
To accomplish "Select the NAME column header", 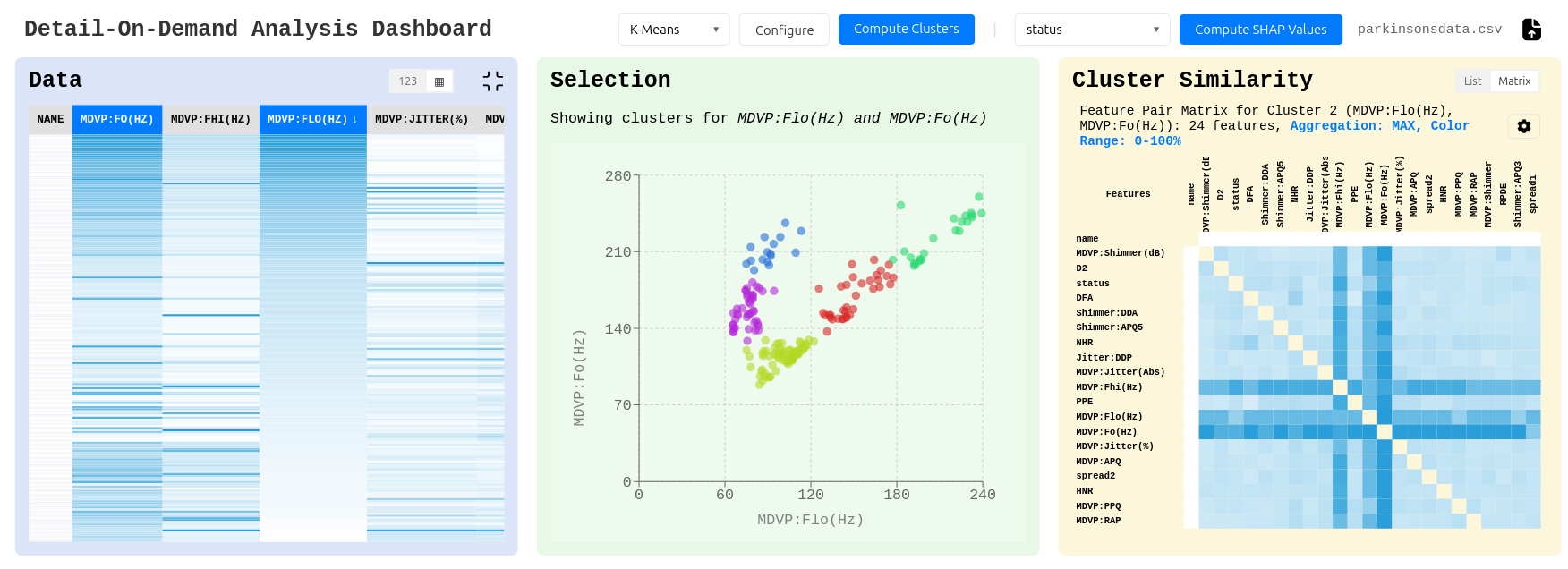I will 50,119.
